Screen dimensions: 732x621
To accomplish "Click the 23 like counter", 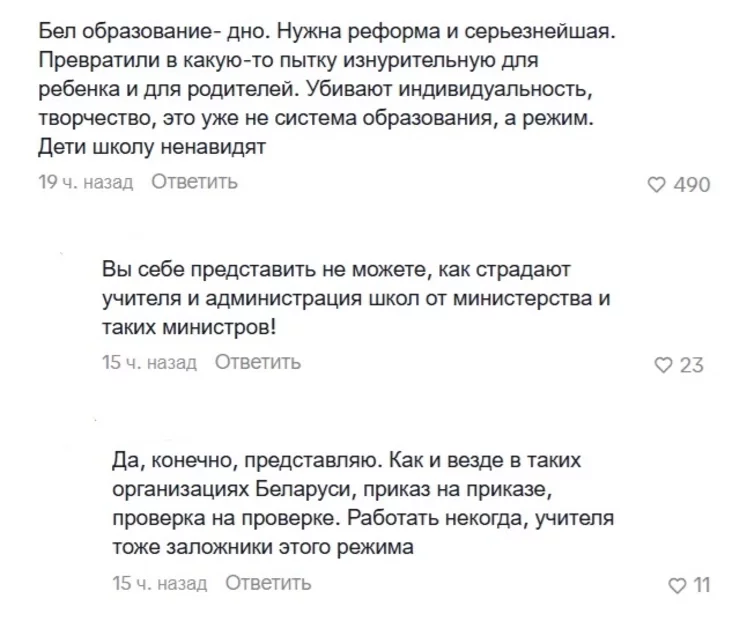I will pyautogui.click(x=691, y=365).
